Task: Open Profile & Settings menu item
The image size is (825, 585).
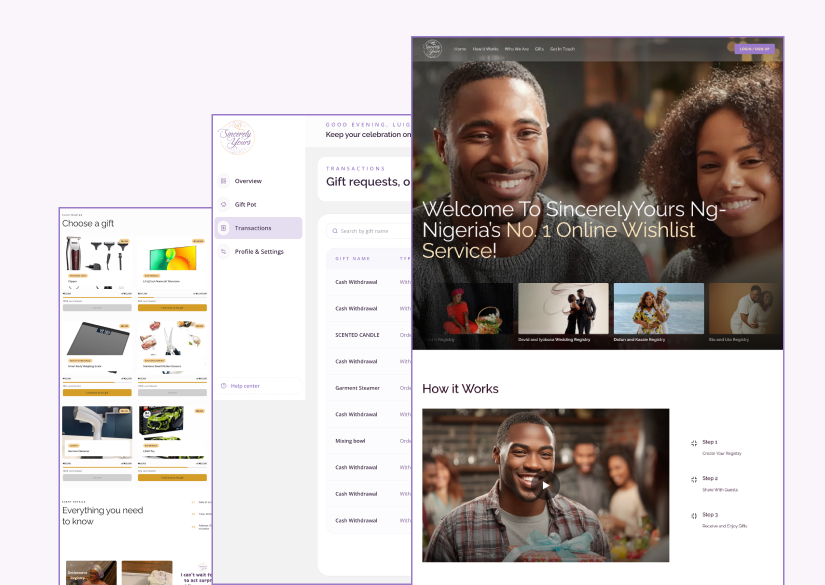Action: click(x=258, y=251)
